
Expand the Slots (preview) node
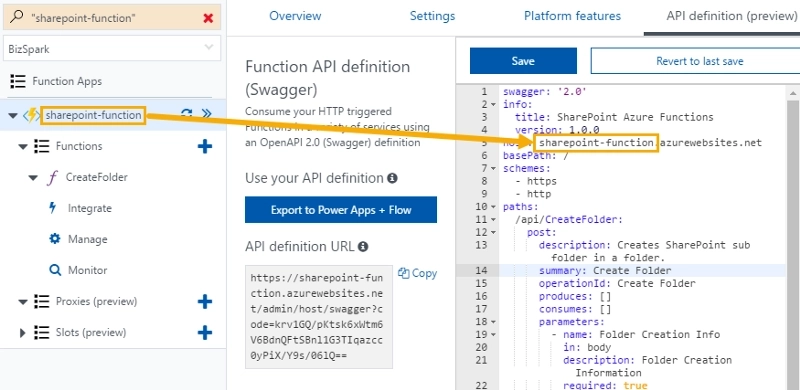point(22,333)
